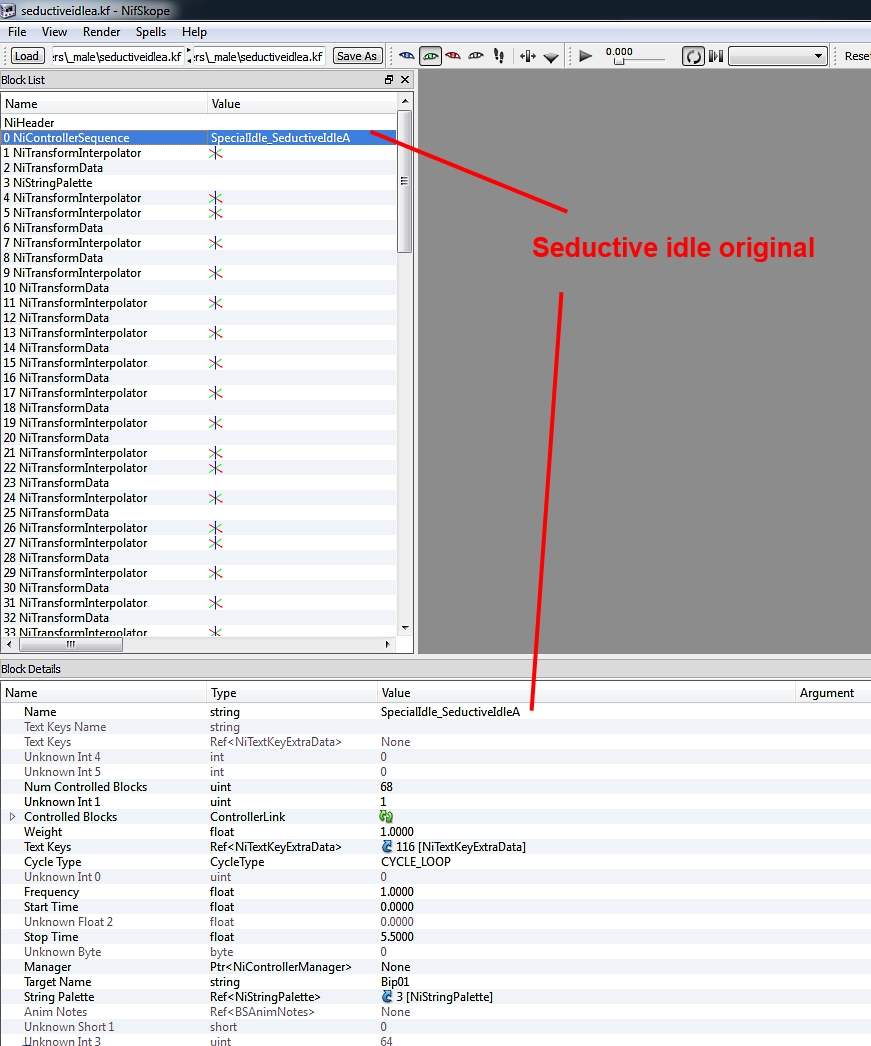Click the switch animation step icon
871x1046 pixels.
click(x=716, y=56)
